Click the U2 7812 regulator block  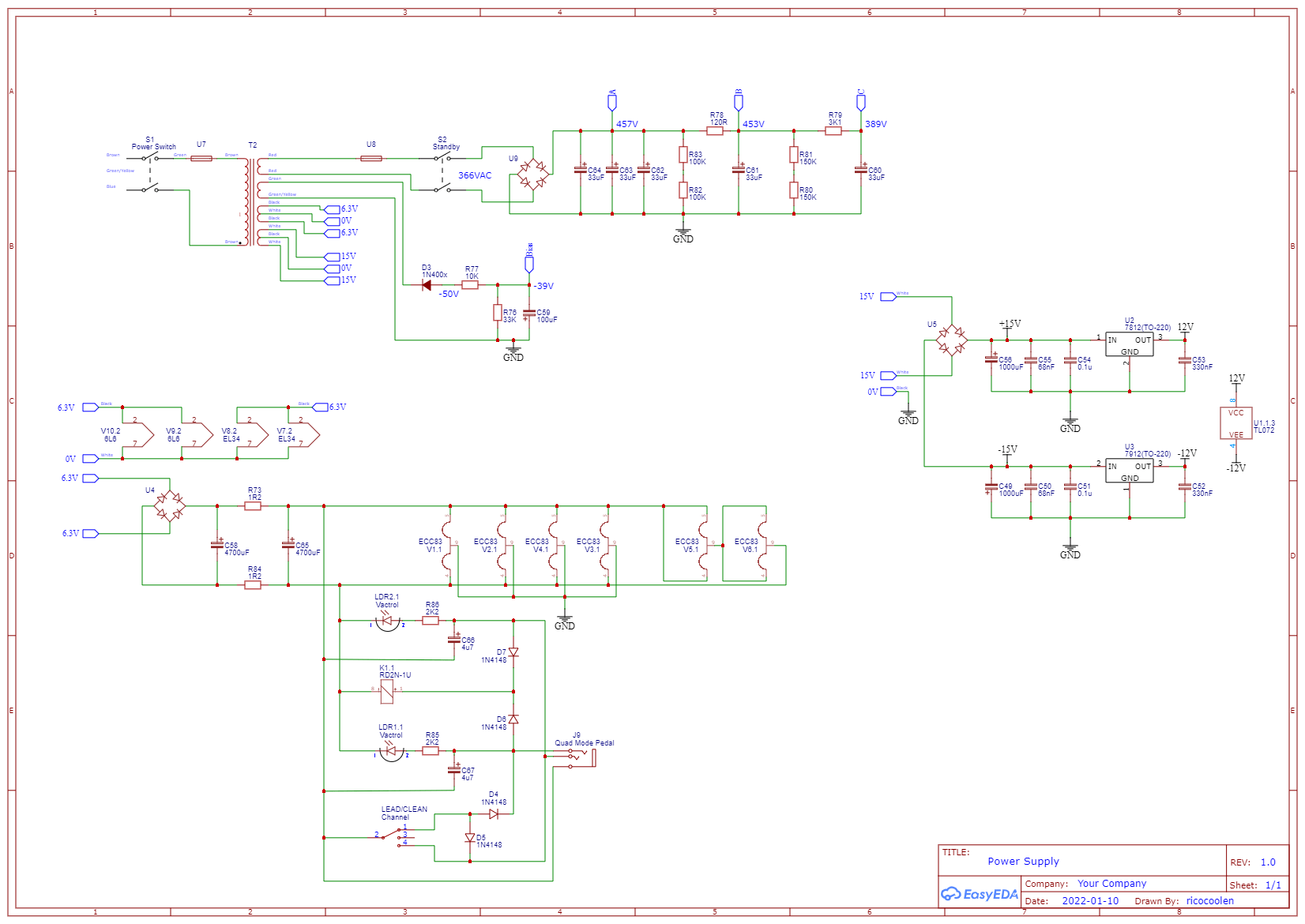tap(1130, 344)
